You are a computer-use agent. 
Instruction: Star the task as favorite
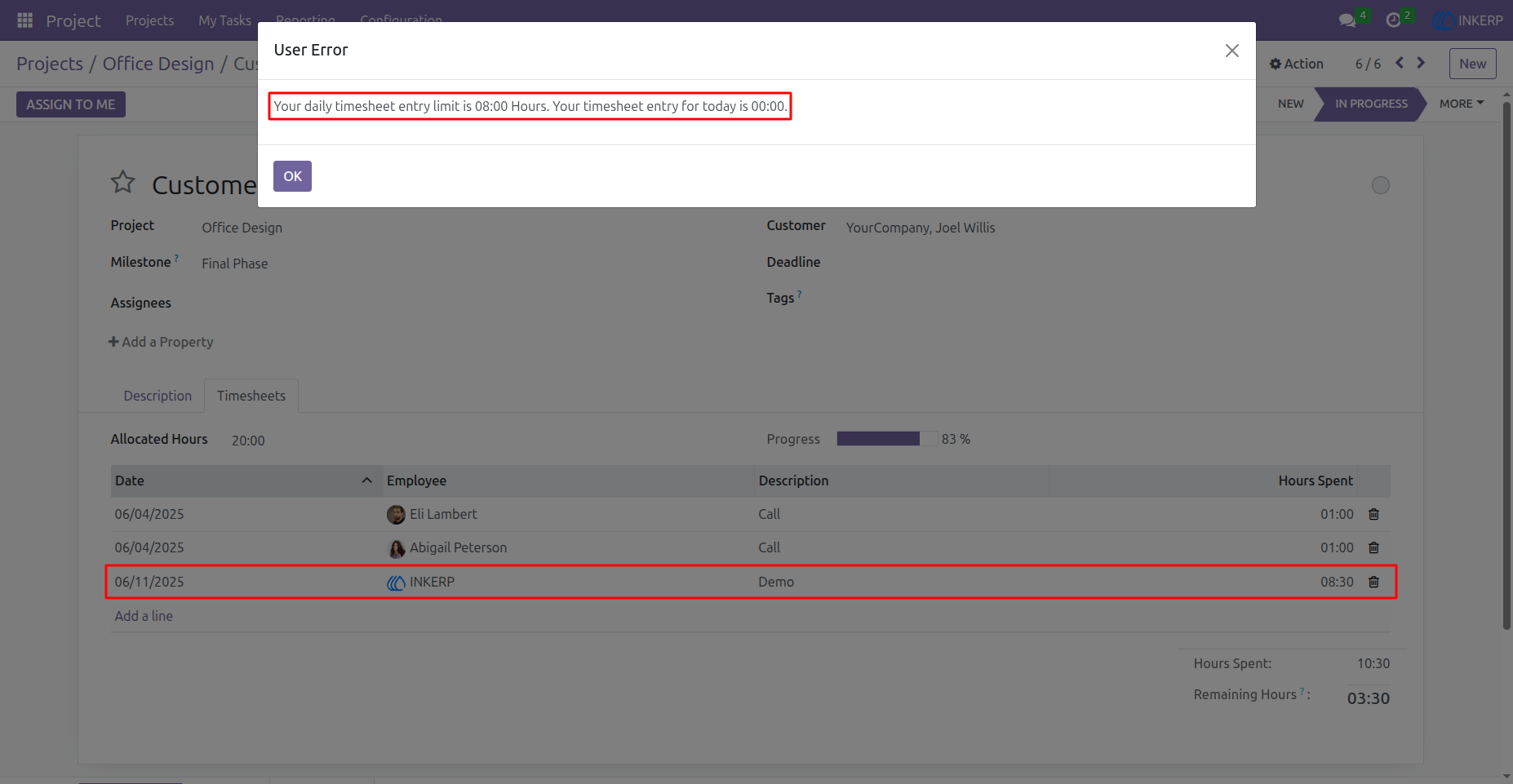pyautogui.click(x=123, y=182)
